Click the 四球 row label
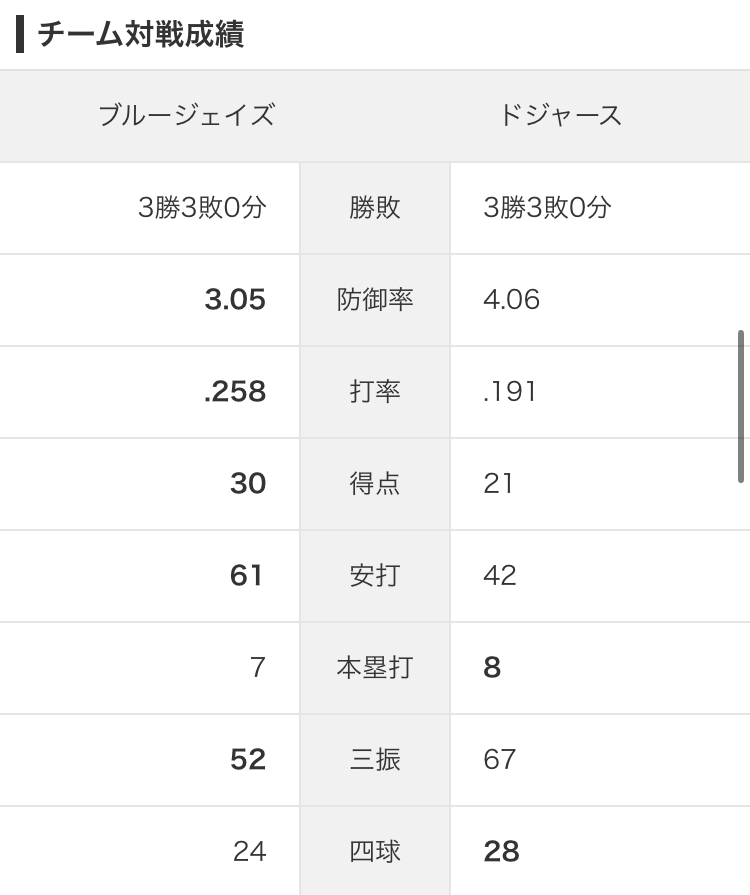The width and height of the screenshot is (750, 895). tap(375, 851)
